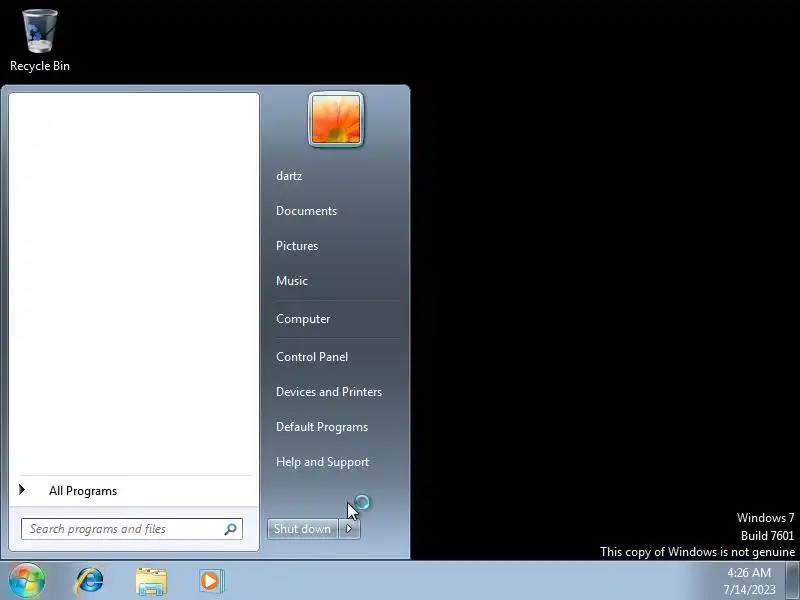Click the magnifier icon in the search box
This screenshot has width=800, height=600.
point(231,529)
